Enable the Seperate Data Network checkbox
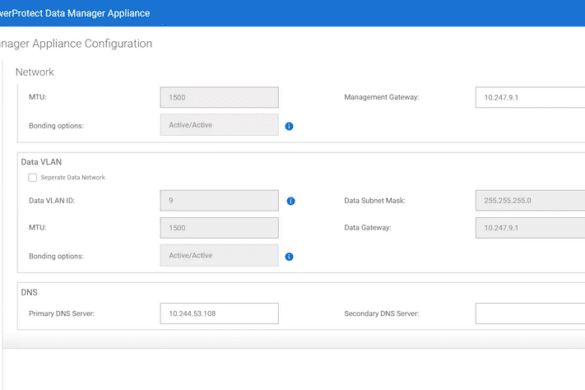The image size is (585, 390). [x=32, y=178]
